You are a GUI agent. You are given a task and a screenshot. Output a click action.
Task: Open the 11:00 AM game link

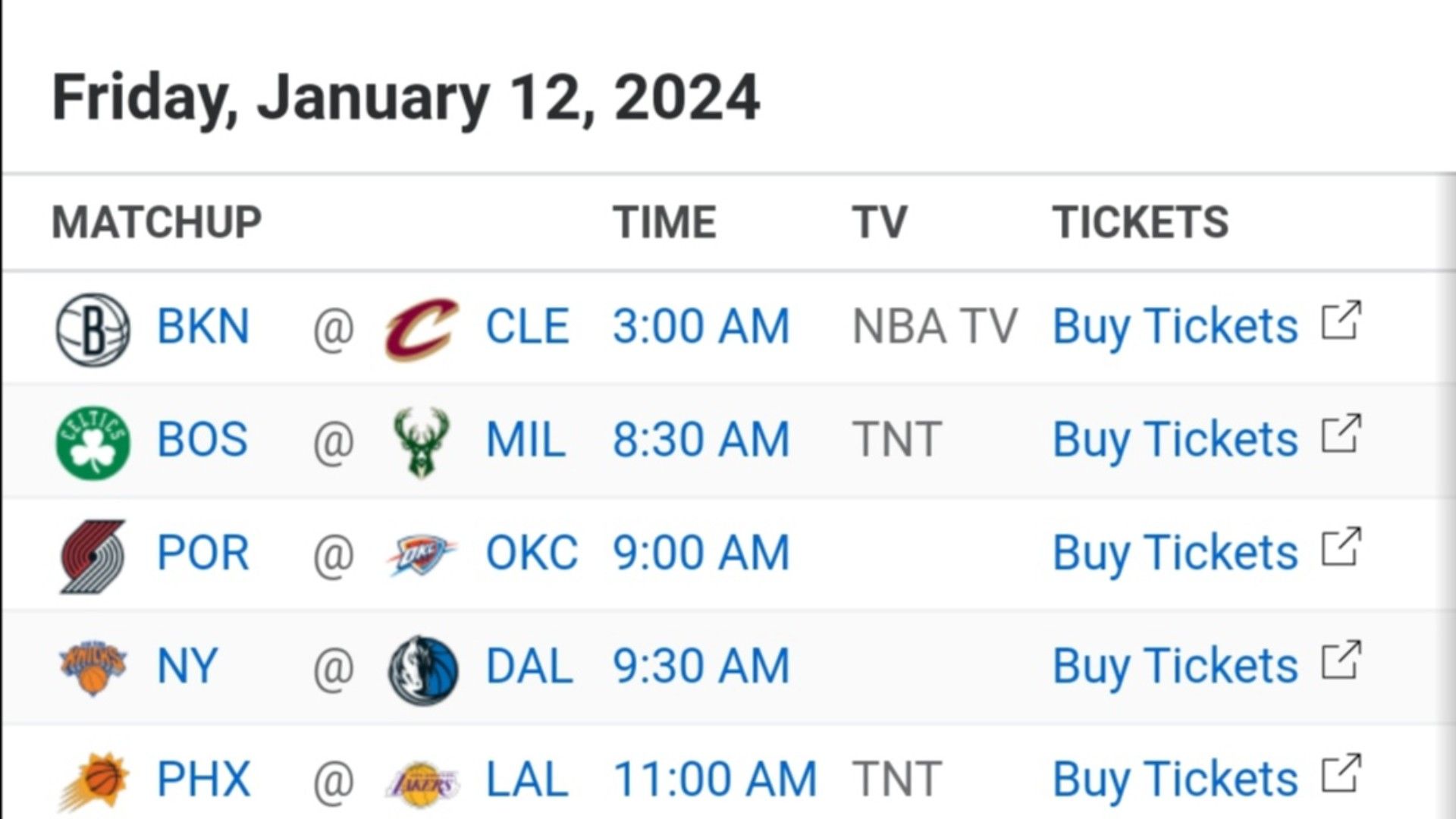715,780
